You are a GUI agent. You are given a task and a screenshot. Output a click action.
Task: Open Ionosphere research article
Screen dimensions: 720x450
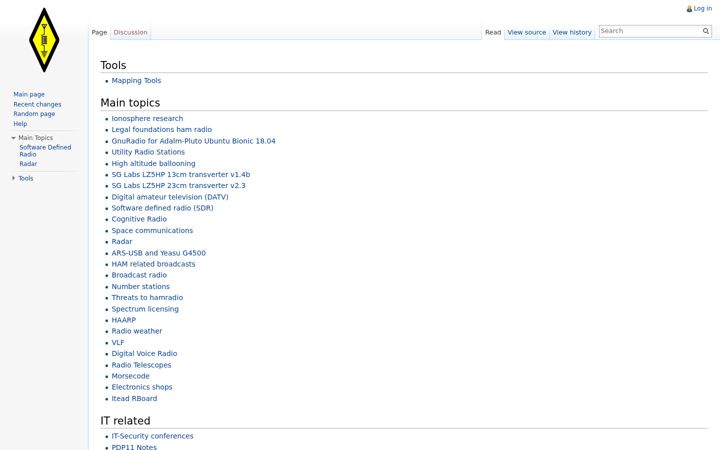[x=147, y=118]
